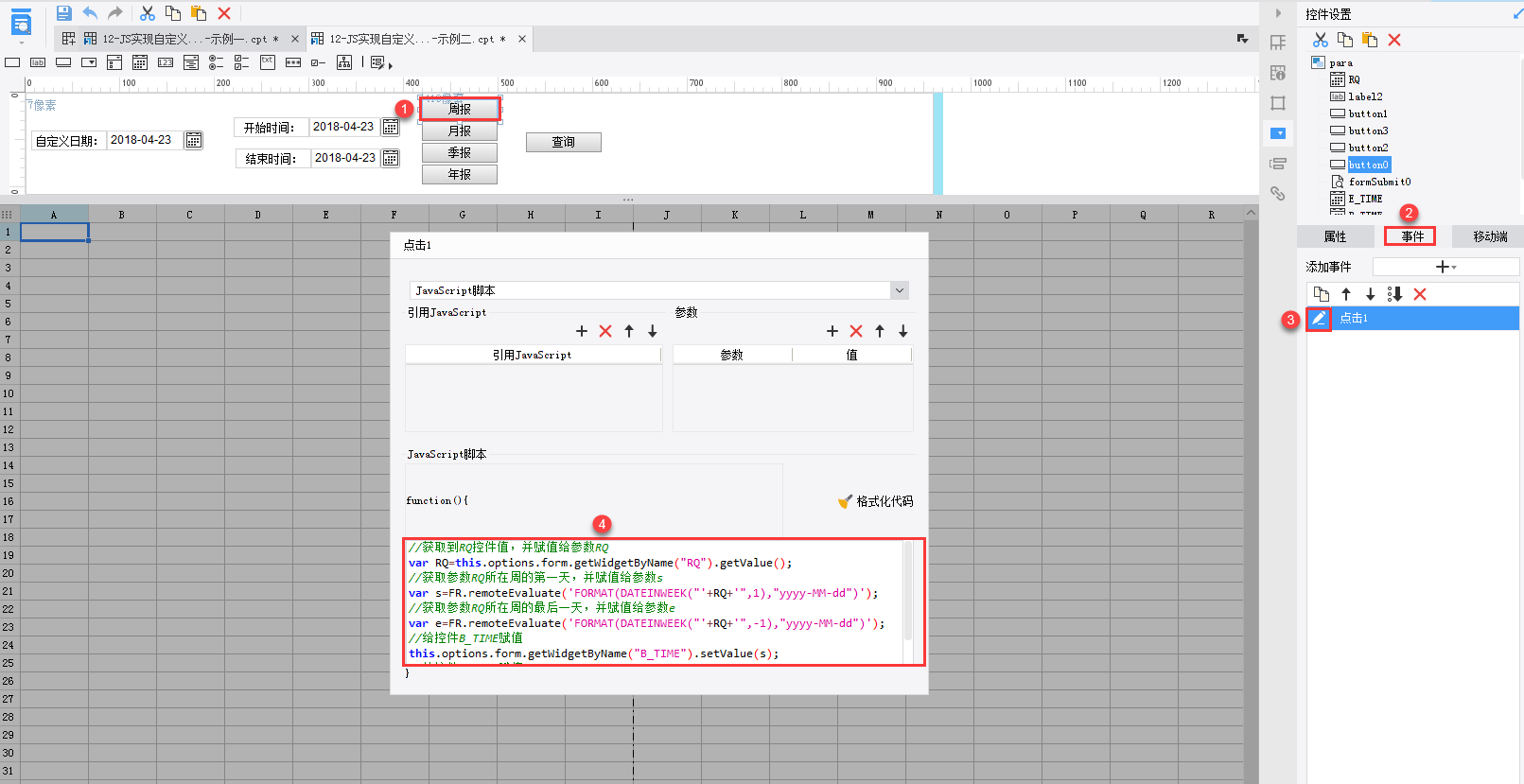Expand more widget tools arrow
This screenshot has height=784, width=1524.
pyautogui.click(x=391, y=66)
